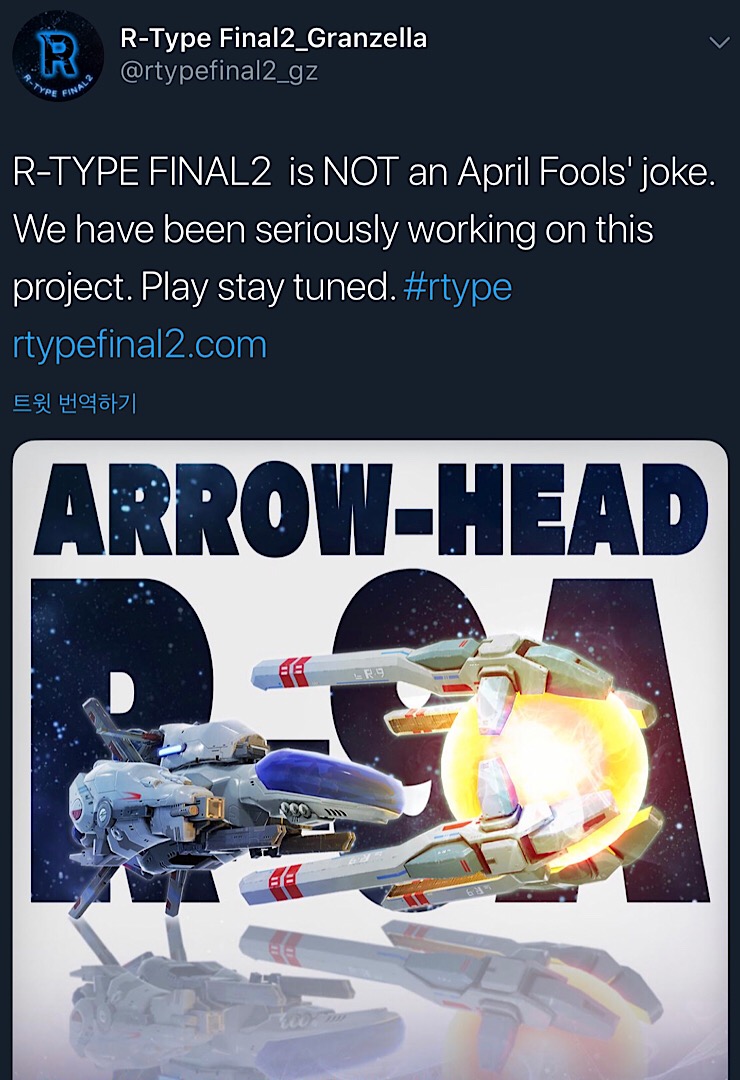The image size is (740, 1080).
Task: Open the R-Type Final2 profile avatar
Action: pos(59,56)
